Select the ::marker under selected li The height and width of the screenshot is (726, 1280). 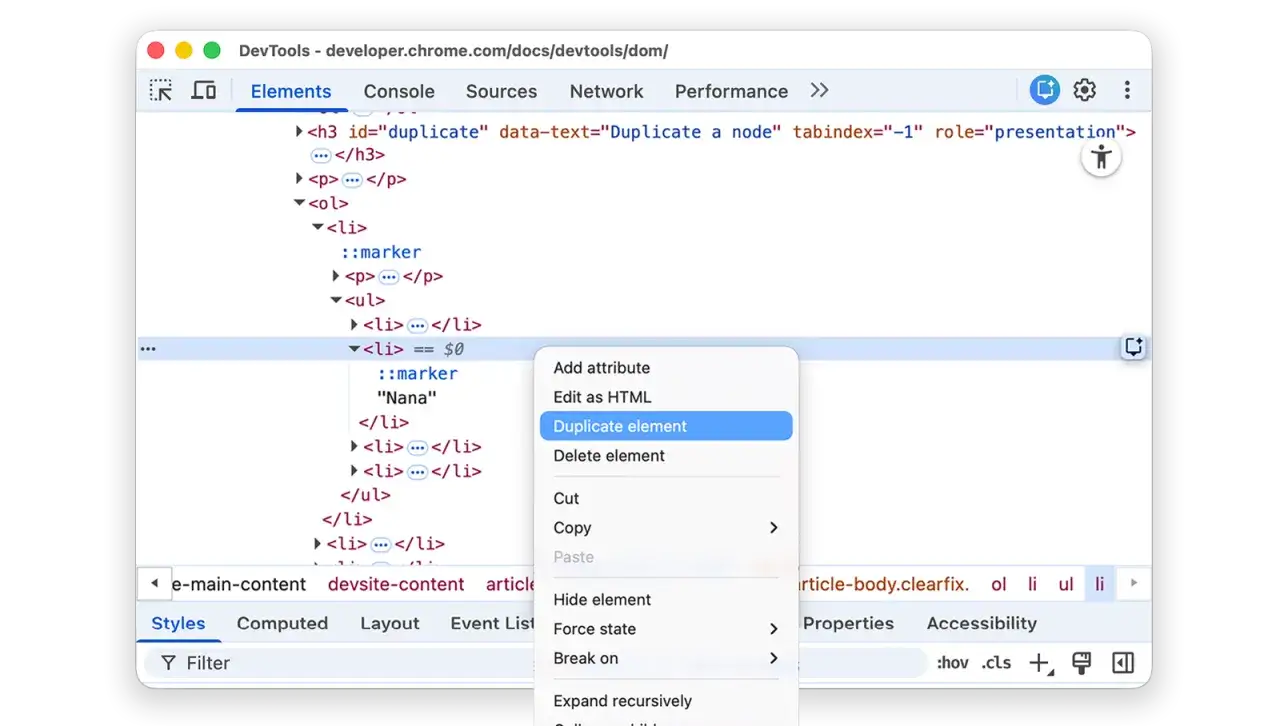[x=417, y=373]
